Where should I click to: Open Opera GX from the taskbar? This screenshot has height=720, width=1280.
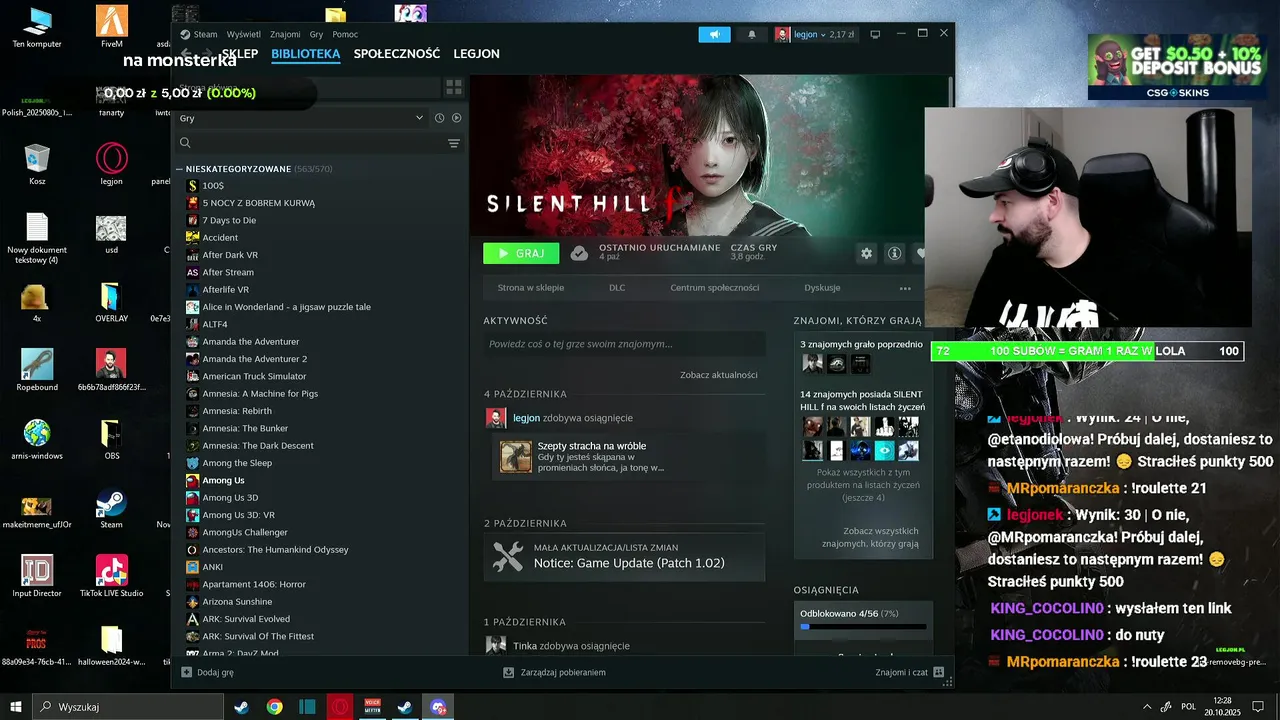coord(340,707)
